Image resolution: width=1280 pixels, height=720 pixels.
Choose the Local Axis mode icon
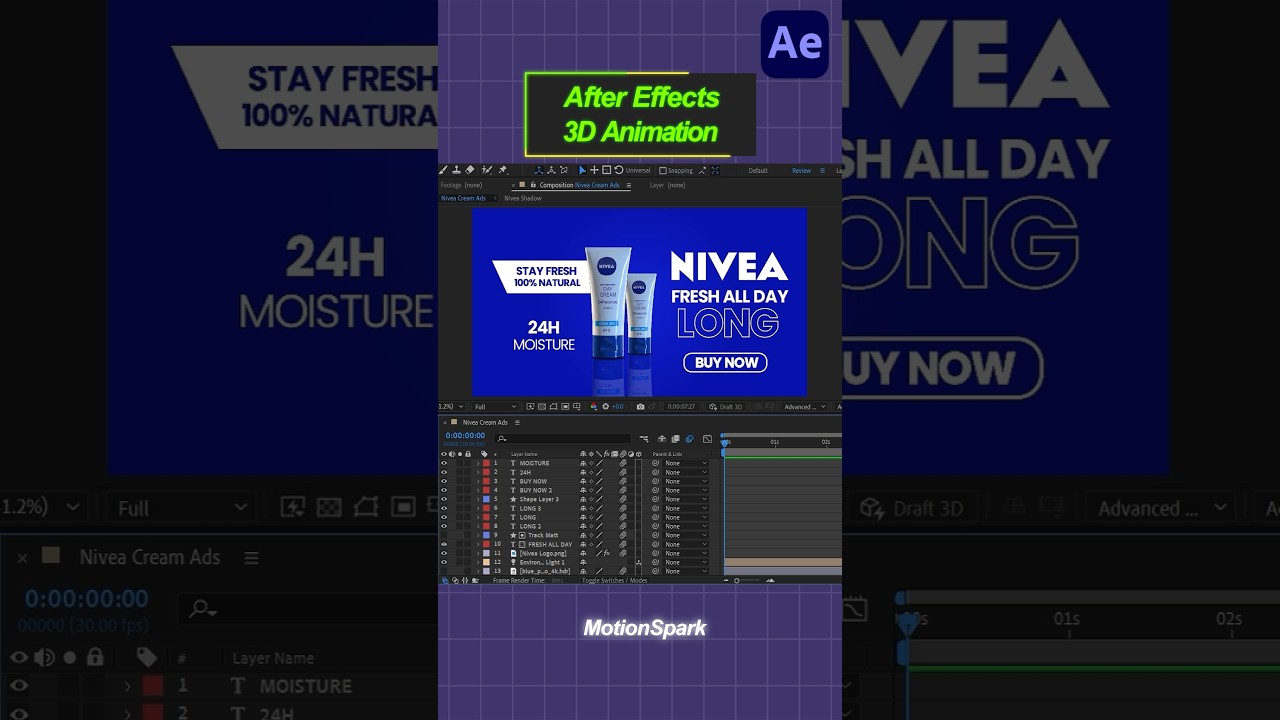pos(539,170)
